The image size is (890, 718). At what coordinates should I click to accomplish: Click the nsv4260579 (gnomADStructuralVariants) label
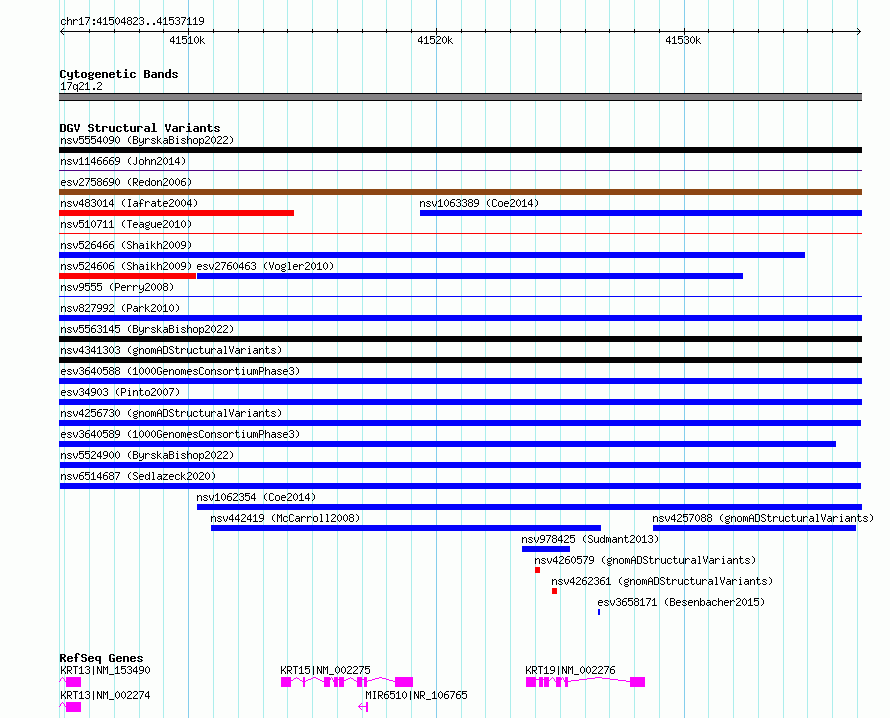tap(645, 560)
